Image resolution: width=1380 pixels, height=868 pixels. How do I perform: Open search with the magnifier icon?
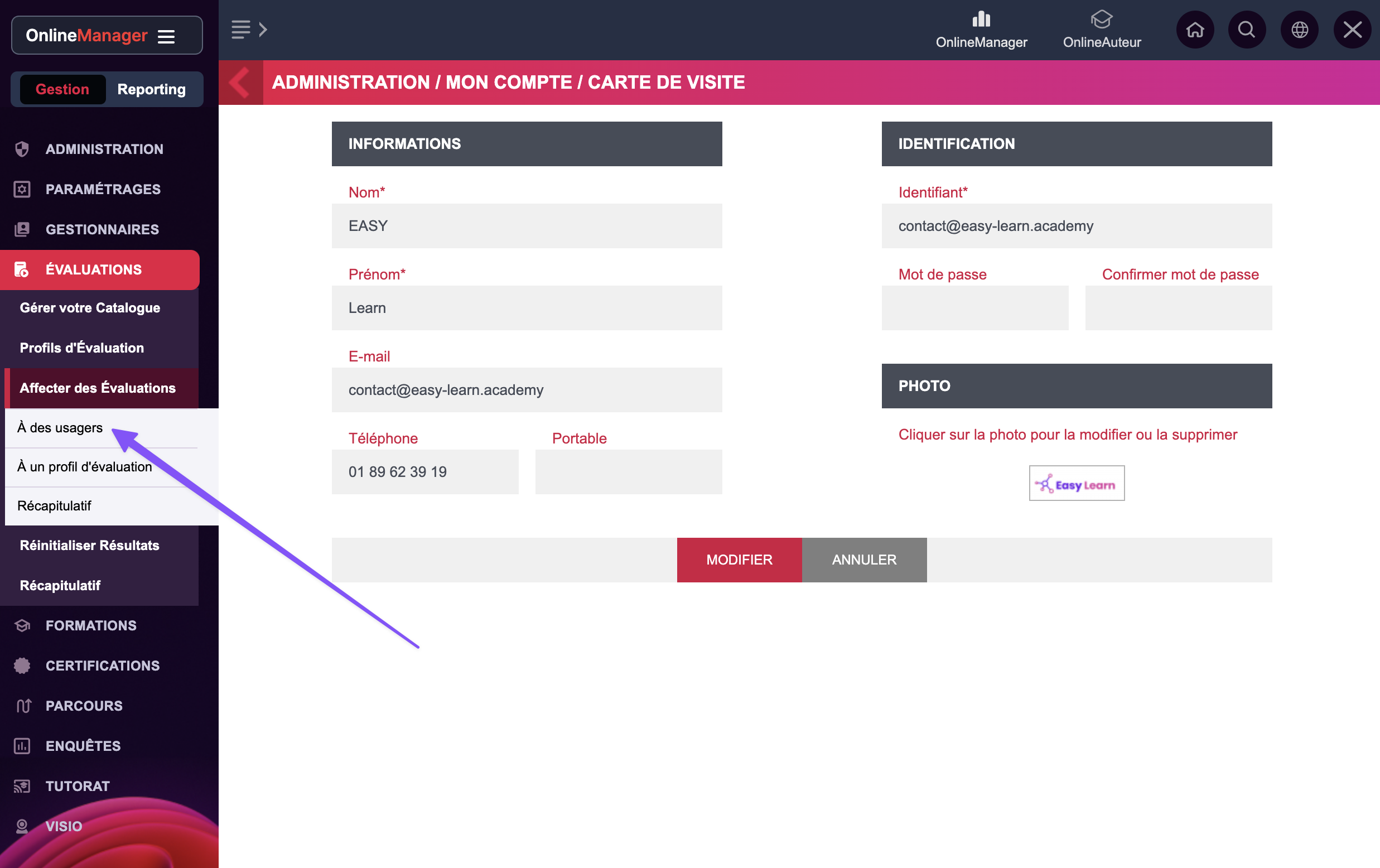pos(1247,30)
